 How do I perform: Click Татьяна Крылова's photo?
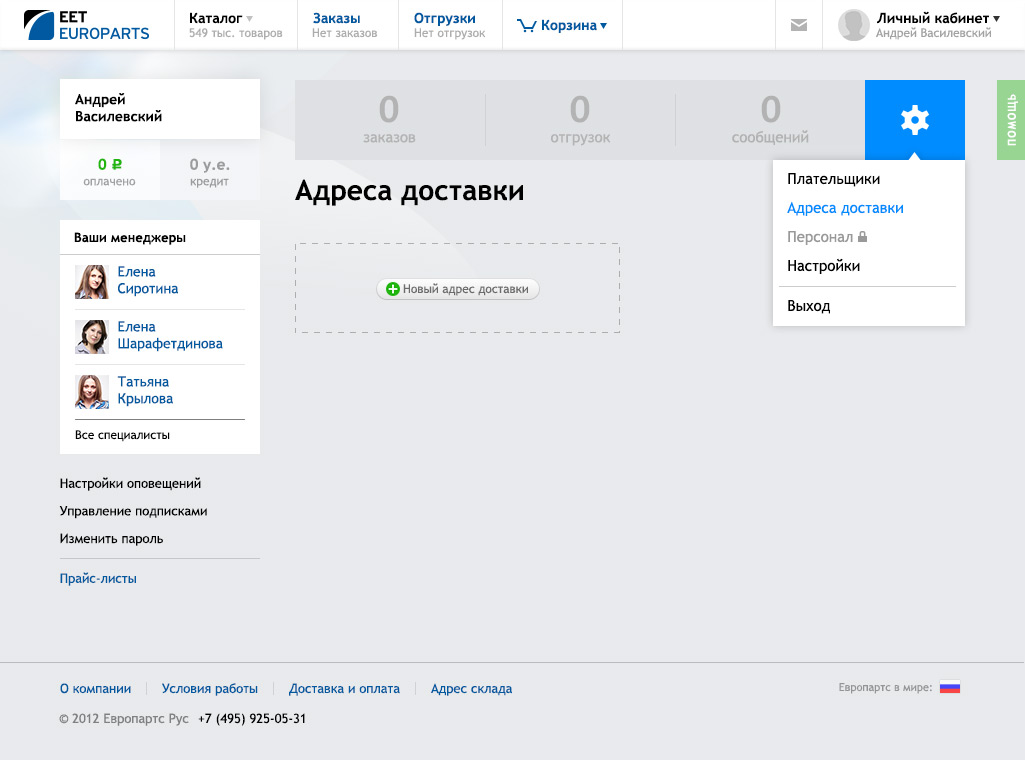[92, 391]
